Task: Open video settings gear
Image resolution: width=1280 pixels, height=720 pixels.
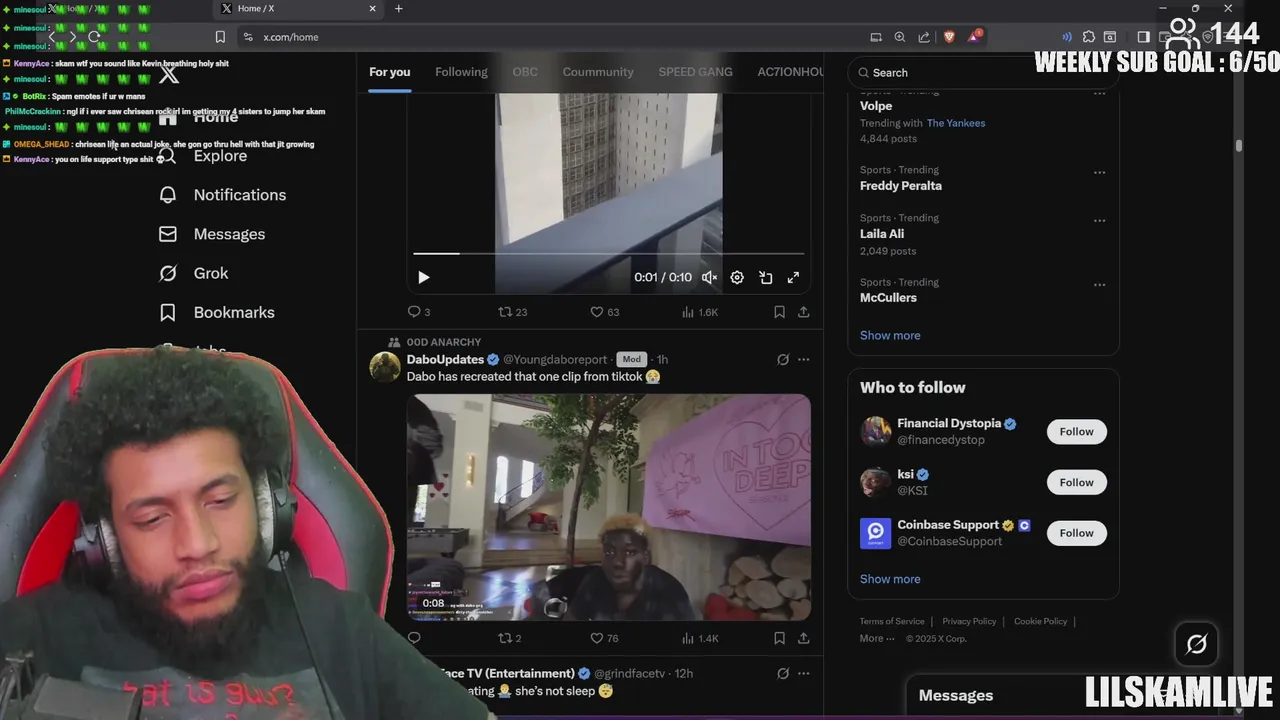Action: point(737,278)
